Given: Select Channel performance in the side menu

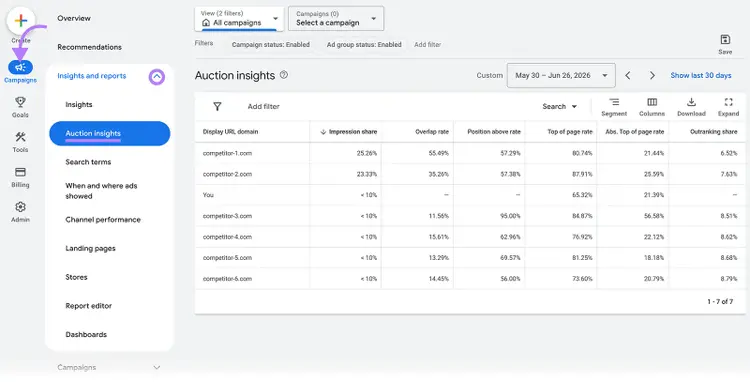Looking at the screenshot, I should tap(103, 219).
